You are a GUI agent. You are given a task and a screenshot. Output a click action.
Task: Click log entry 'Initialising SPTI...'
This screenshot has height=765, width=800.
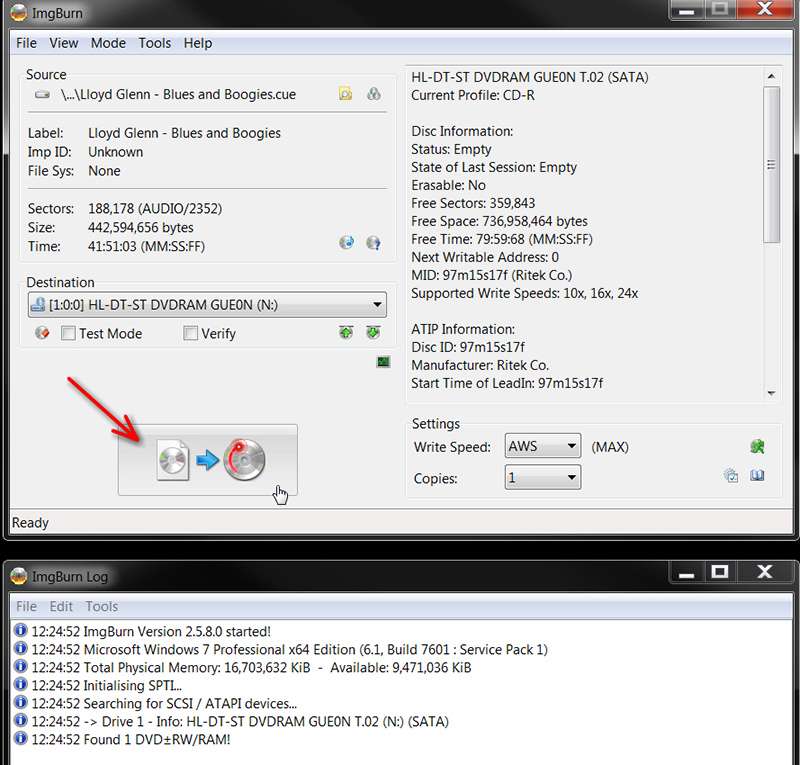tap(133, 685)
